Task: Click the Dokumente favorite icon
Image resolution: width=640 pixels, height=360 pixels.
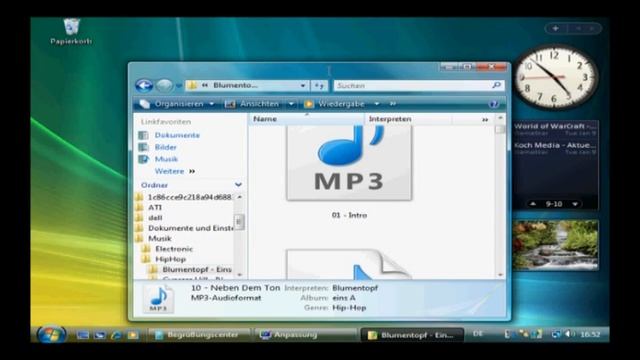Action: (143, 135)
